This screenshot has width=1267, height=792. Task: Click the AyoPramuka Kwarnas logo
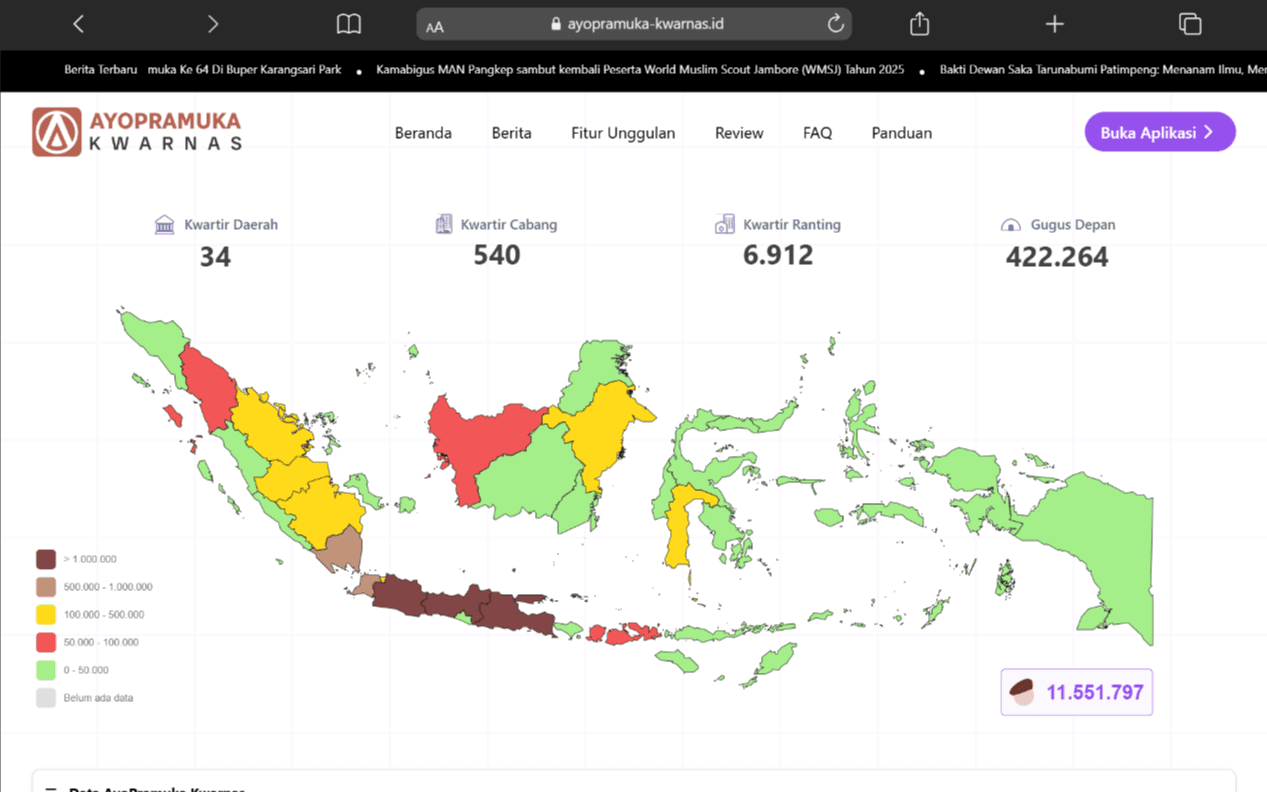(x=136, y=131)
